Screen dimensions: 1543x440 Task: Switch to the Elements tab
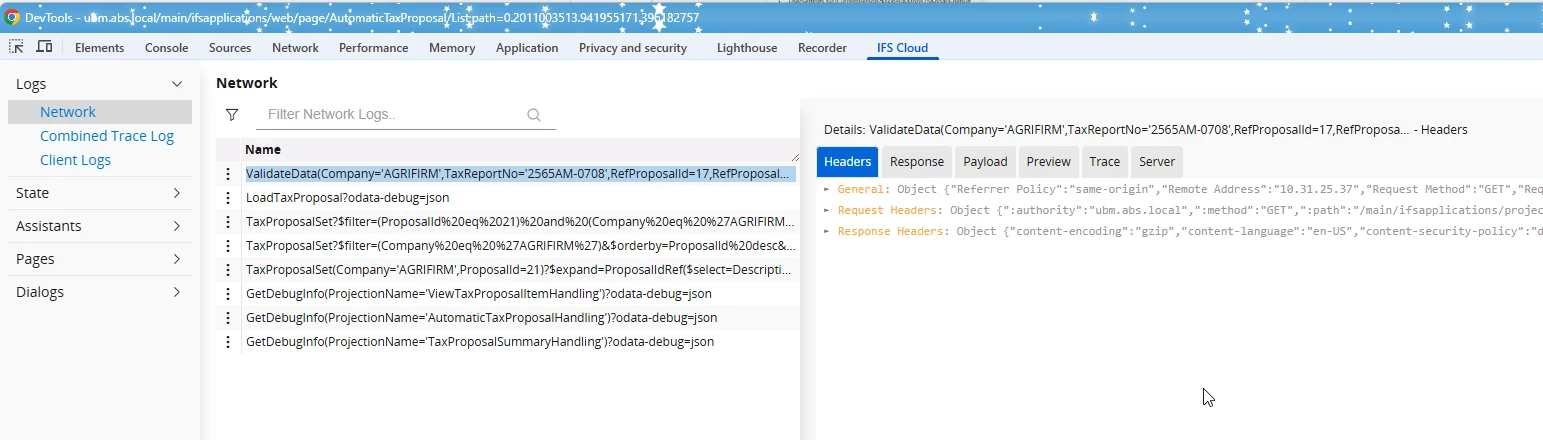(x=100, y=48)
